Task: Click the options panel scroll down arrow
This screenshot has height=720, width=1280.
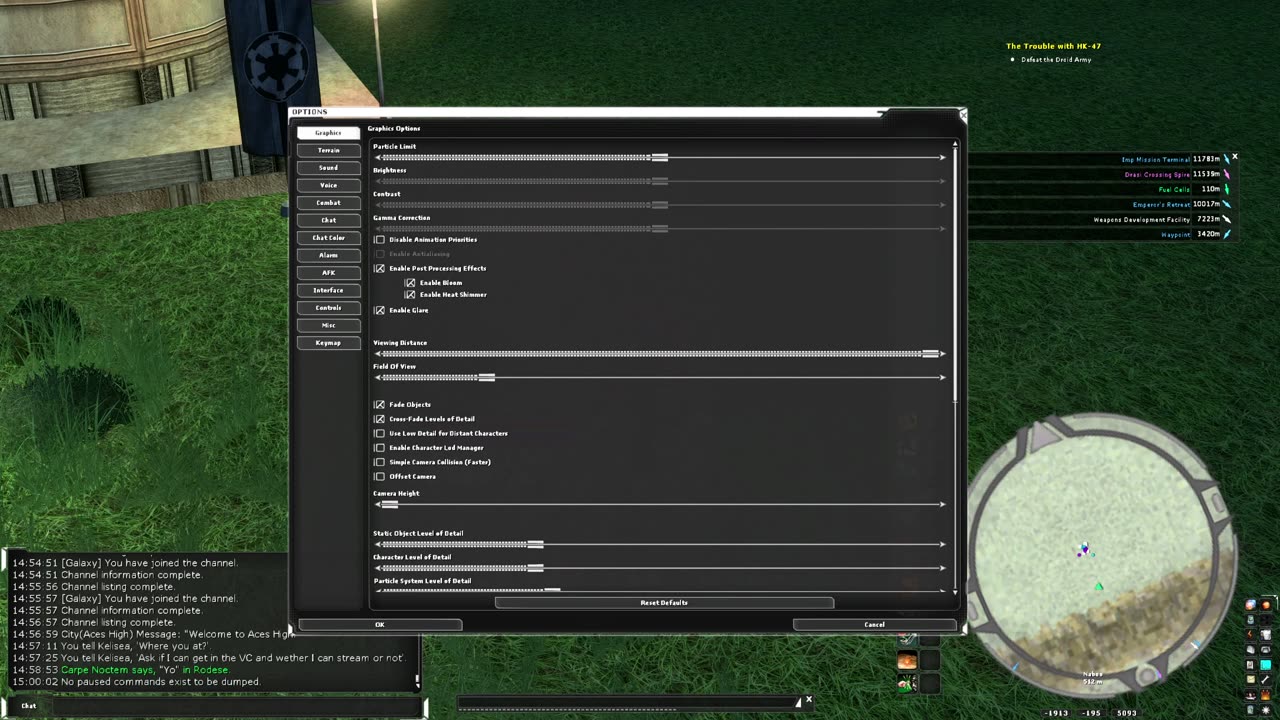Action: pos(955,592)
